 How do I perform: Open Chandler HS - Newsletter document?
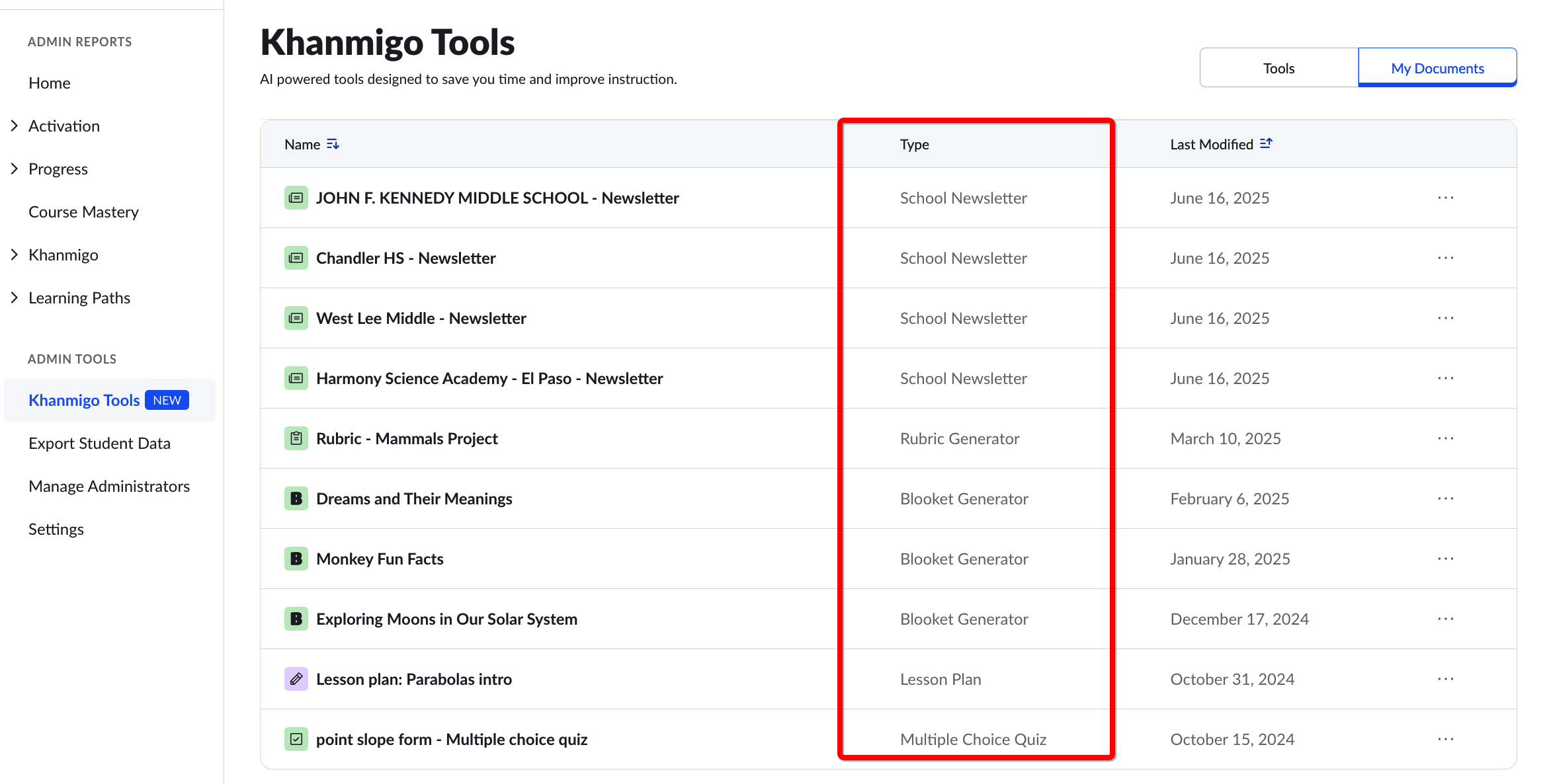[406, 258]
